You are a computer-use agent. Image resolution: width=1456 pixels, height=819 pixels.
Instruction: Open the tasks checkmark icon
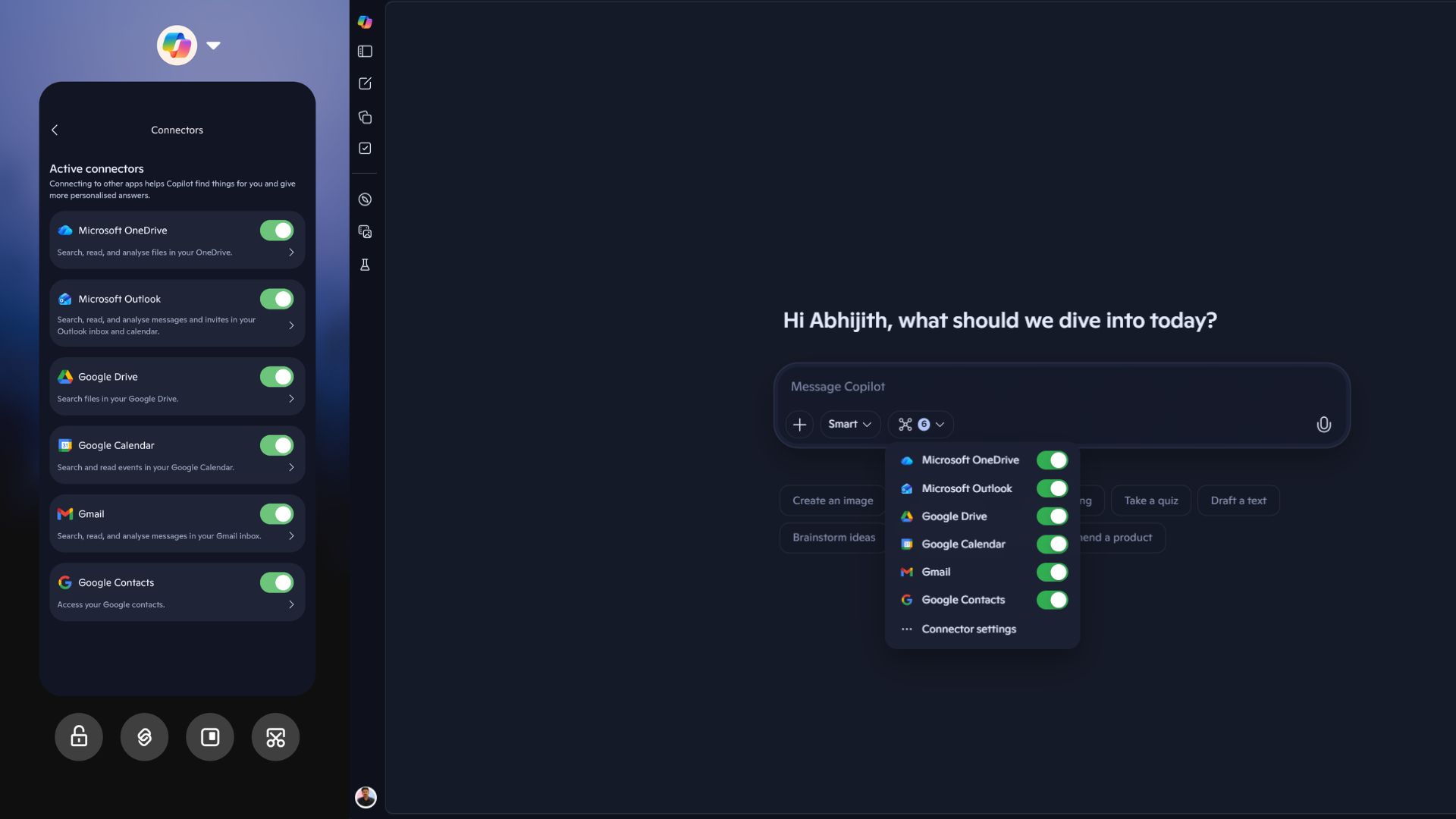click(x=366, y=148)
